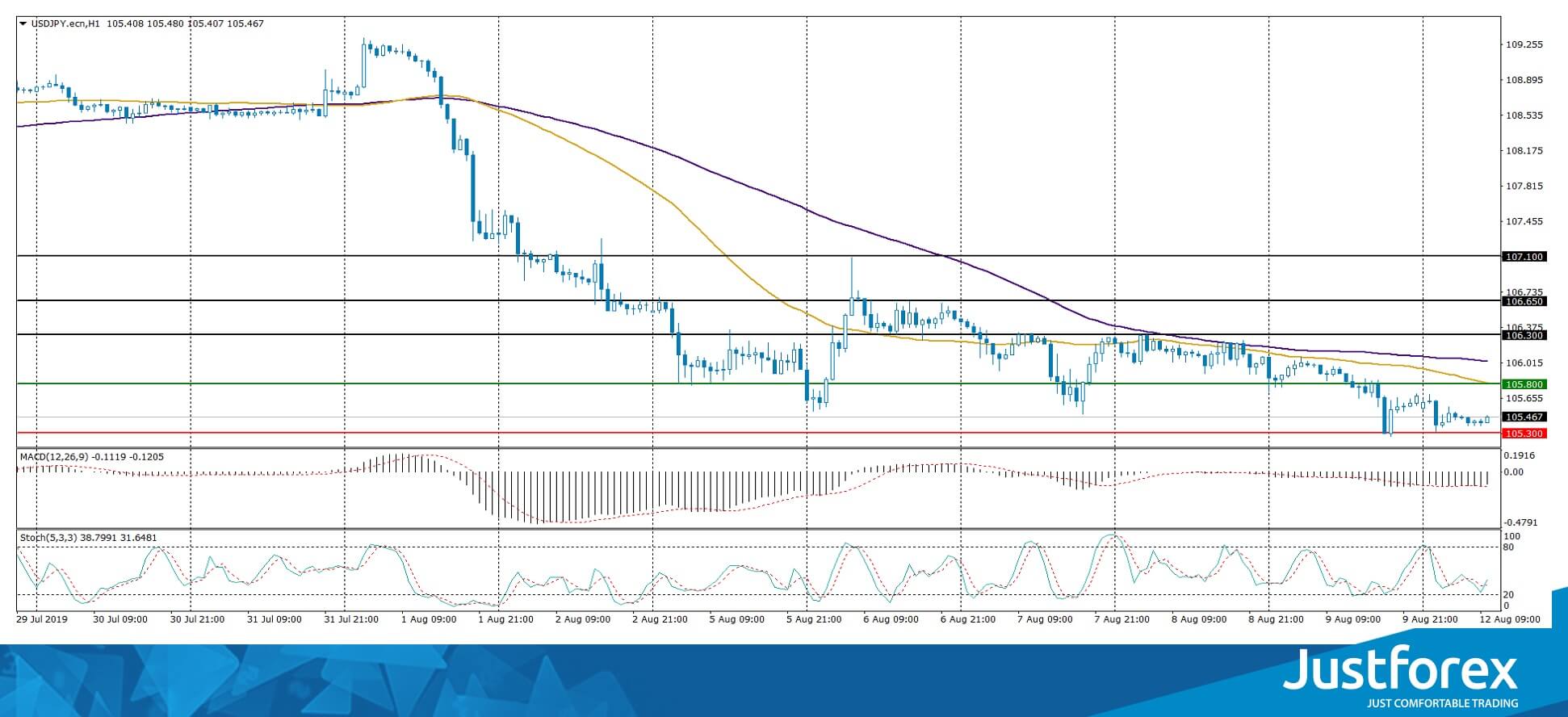Click the 107.100 black price level label
Image resolution: width=1568 pixels, height=717 pixels.
tap(1524, 257)
